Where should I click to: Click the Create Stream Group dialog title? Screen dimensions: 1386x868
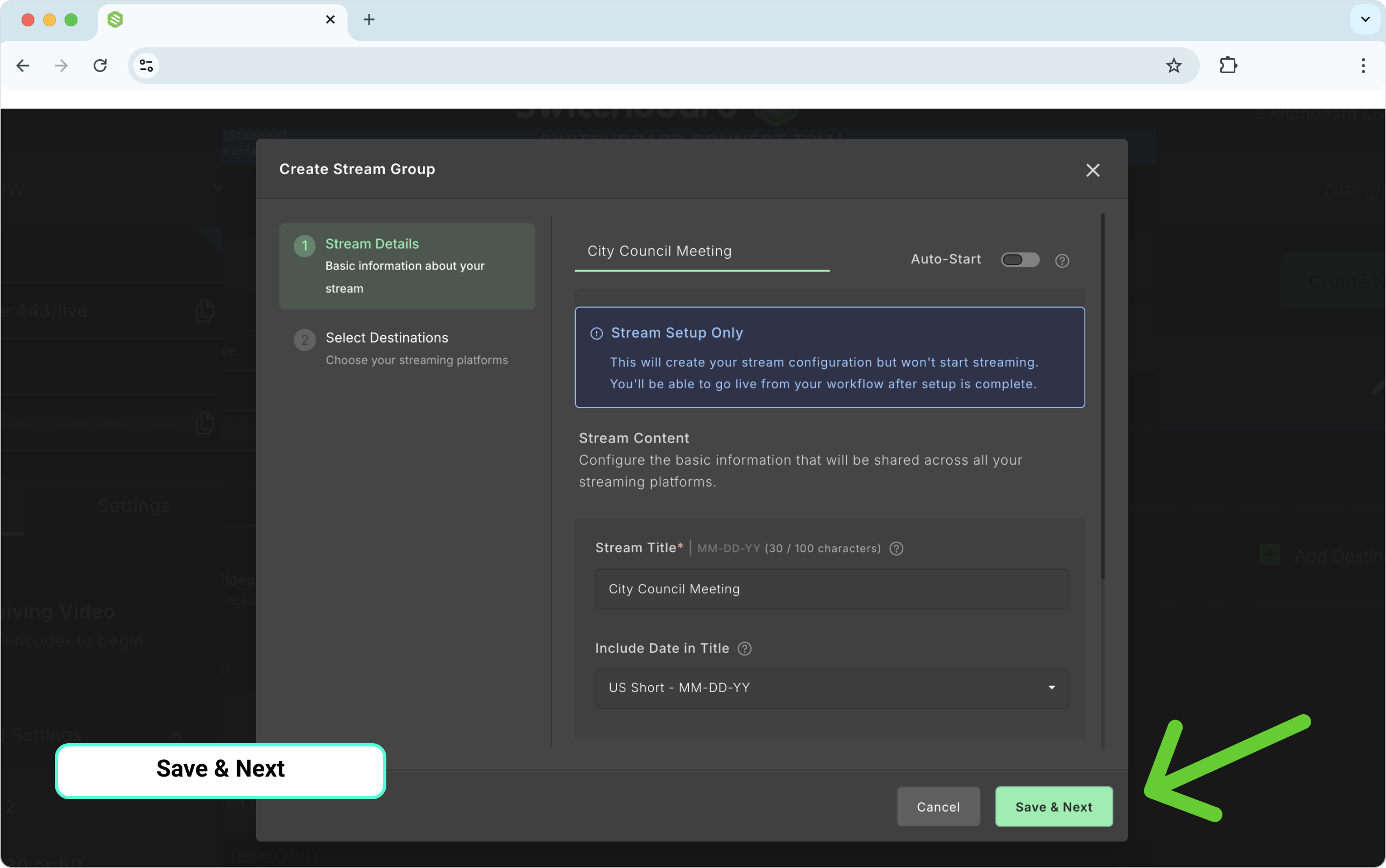click(357, 169)
